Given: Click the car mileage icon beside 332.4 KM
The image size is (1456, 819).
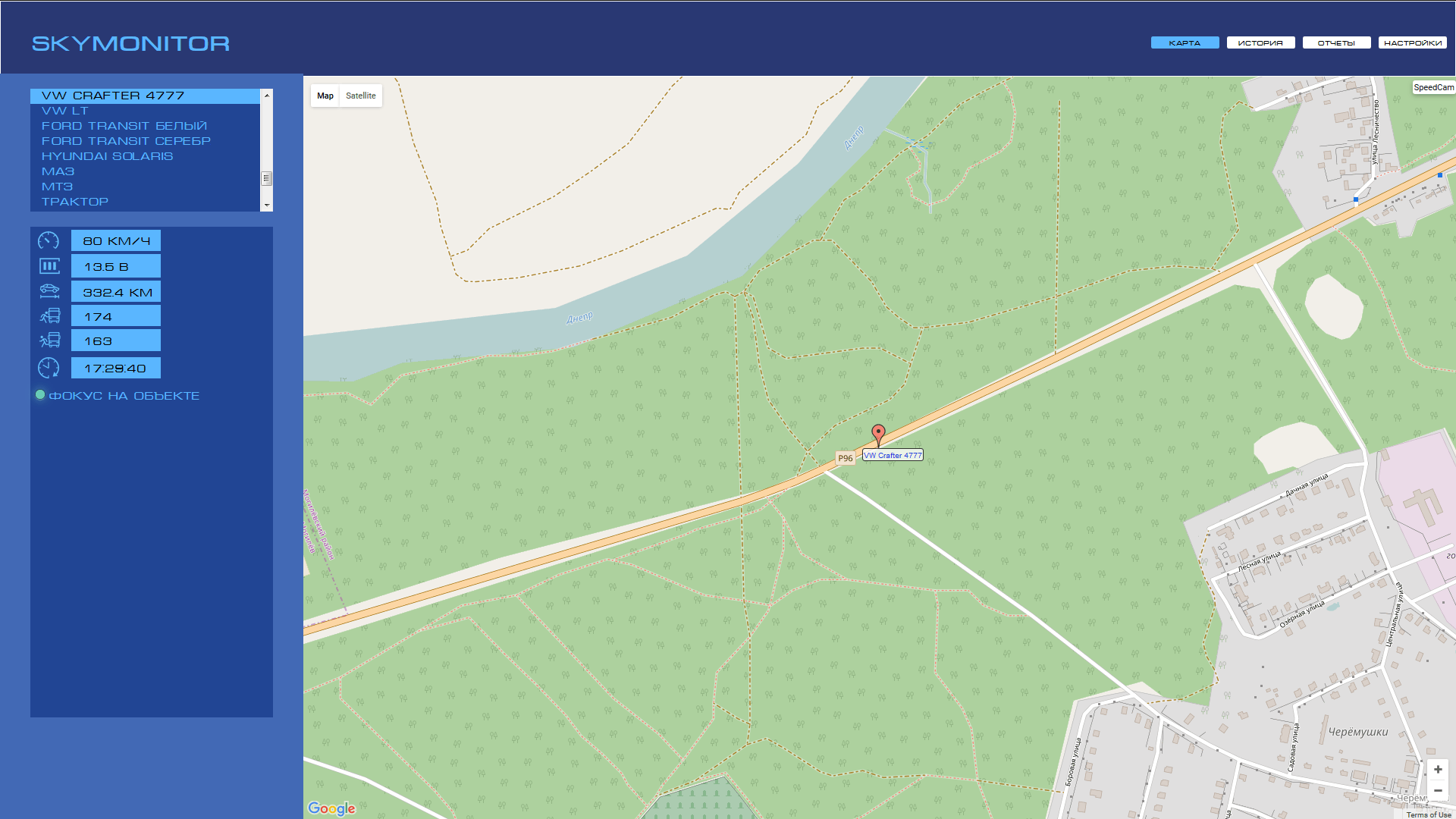Looking at the screenshot, I should 49,290.
